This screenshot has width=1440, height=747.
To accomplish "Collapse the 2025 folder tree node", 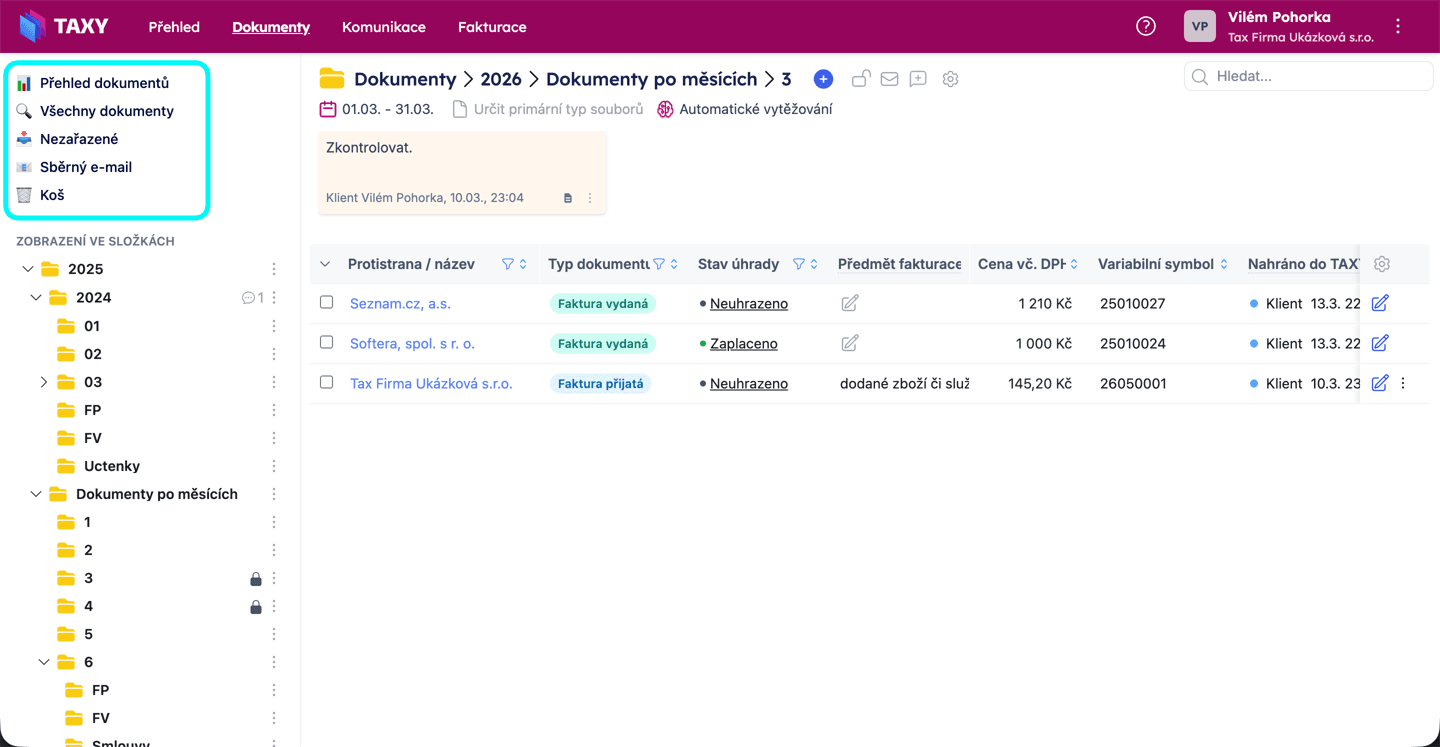I will click(28, 269).
